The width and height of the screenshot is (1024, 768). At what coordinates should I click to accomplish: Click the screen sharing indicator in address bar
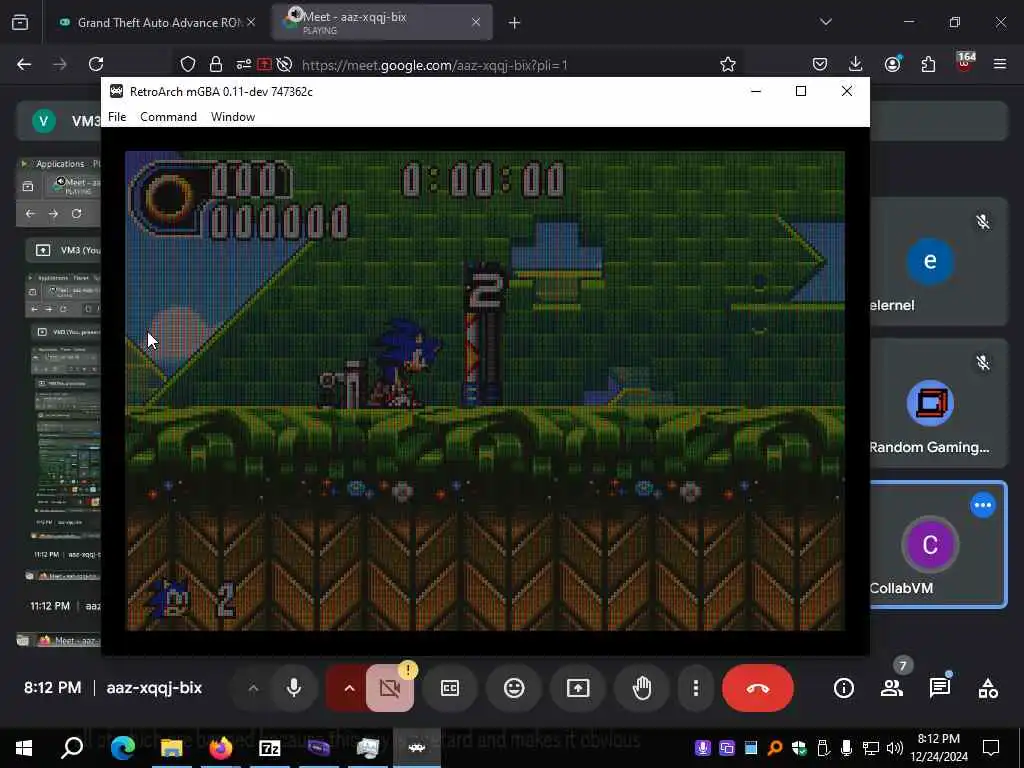click(264, 64)
